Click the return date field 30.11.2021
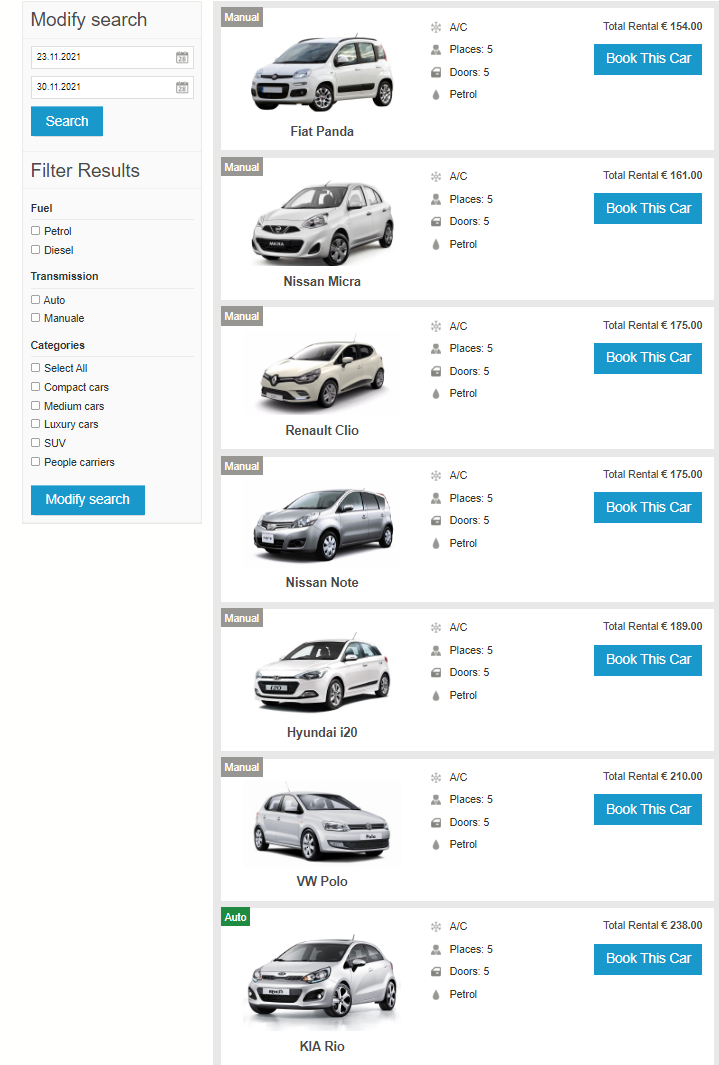 112,88
